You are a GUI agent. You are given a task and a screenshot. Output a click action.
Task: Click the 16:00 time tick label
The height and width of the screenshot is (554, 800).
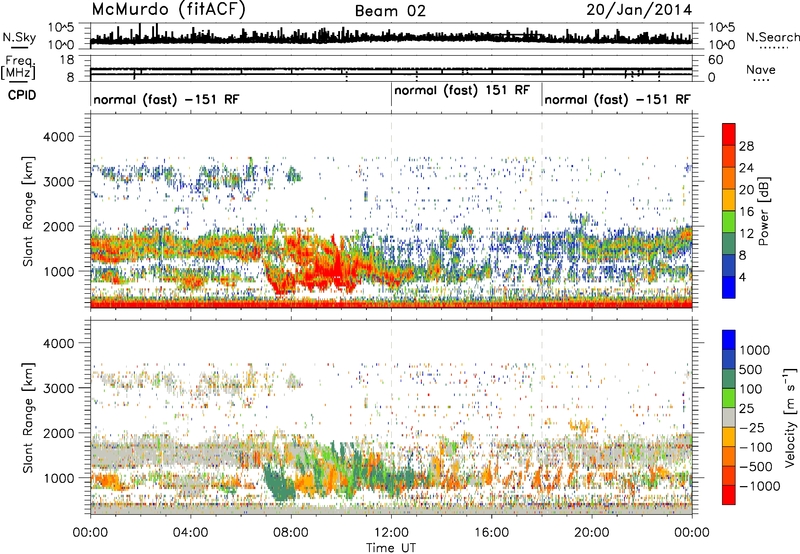point(491,533)
